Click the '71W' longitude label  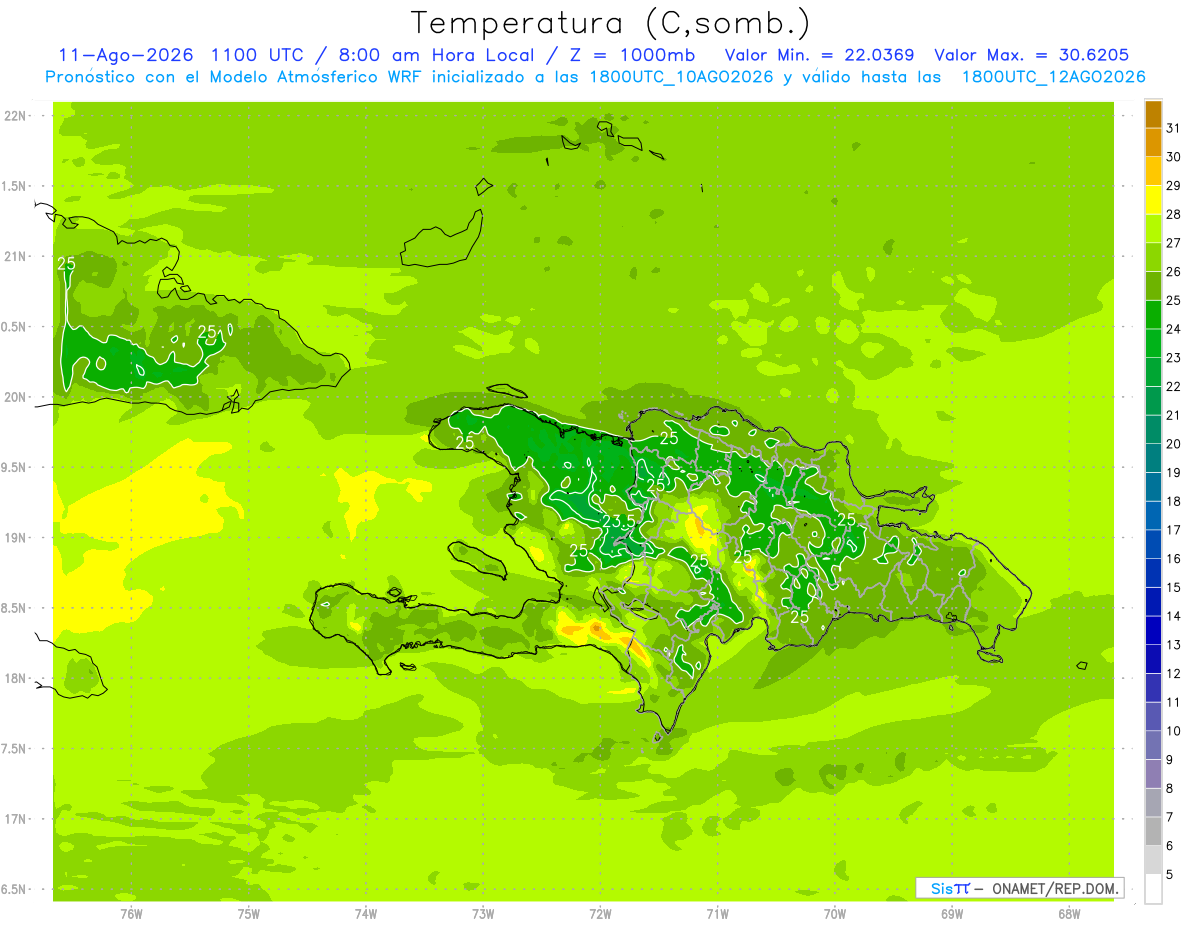click(x=718, y=914)
